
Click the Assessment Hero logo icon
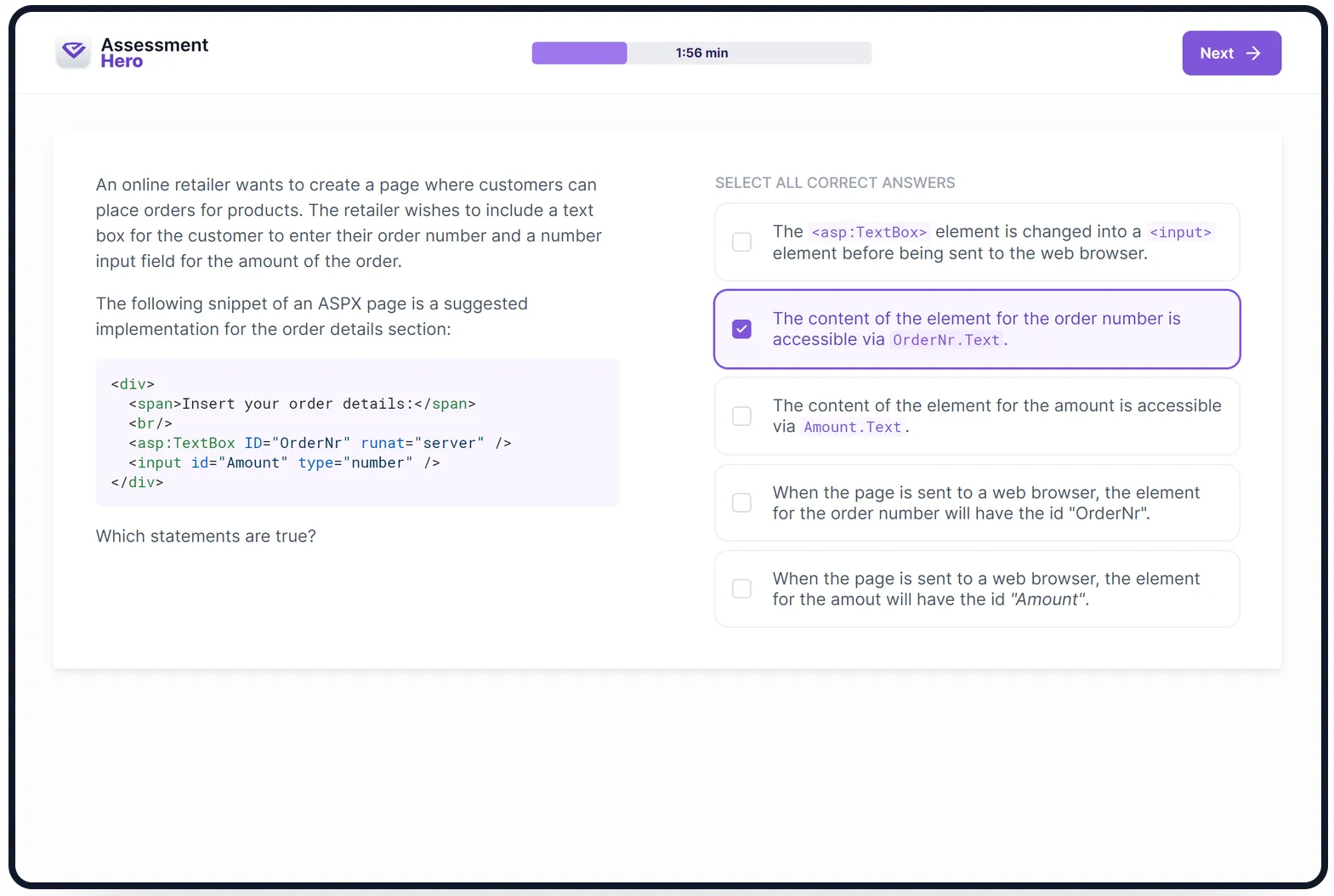(73, 52)
